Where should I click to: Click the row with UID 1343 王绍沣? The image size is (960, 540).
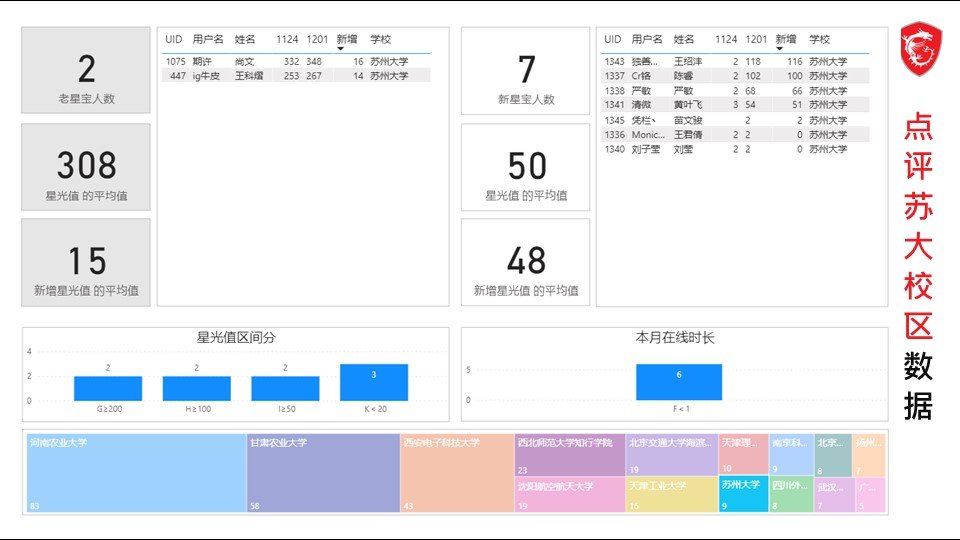tap(735, 61)
